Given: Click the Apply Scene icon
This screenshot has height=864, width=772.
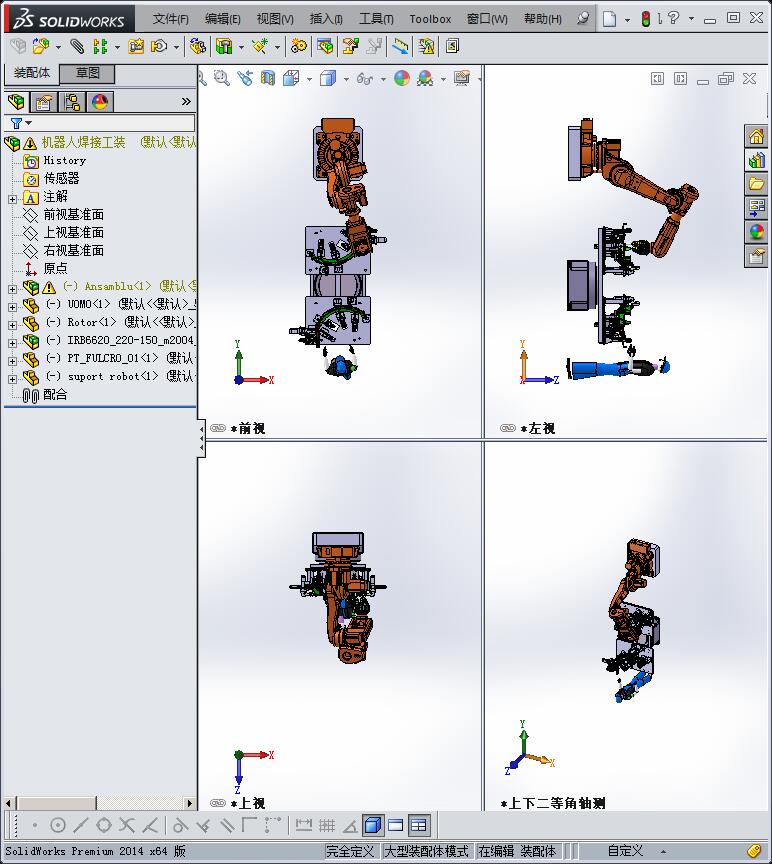Looking at the screenshot, I should [425, 78].
